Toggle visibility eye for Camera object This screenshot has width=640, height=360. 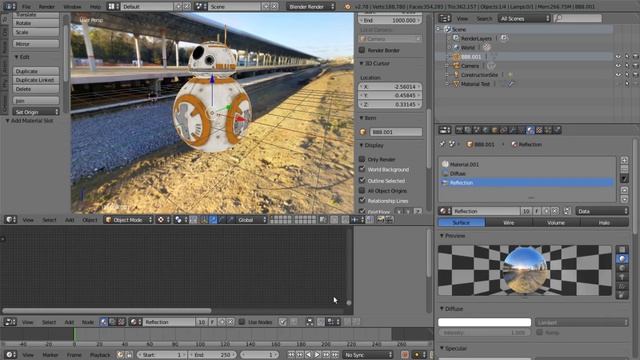618,65
